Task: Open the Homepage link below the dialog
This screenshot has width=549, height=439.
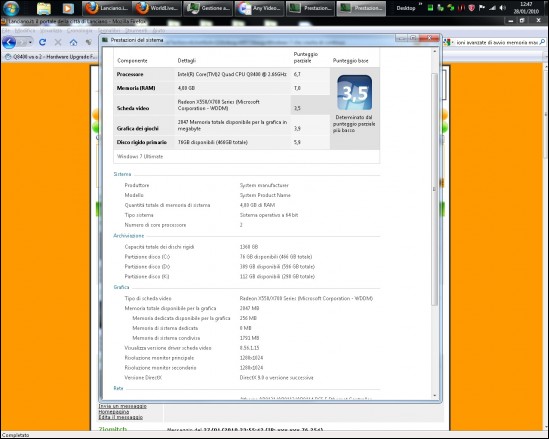Action: tap(113, 412)
